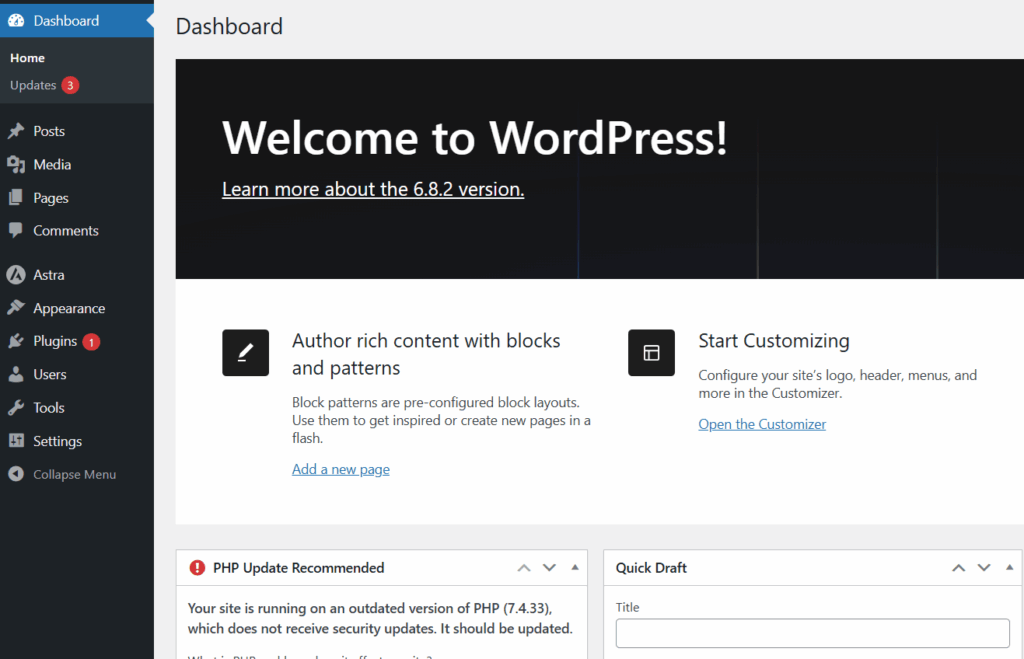Click the Start Customizing heading
The image size is (1024, 659).
(774, 340)
